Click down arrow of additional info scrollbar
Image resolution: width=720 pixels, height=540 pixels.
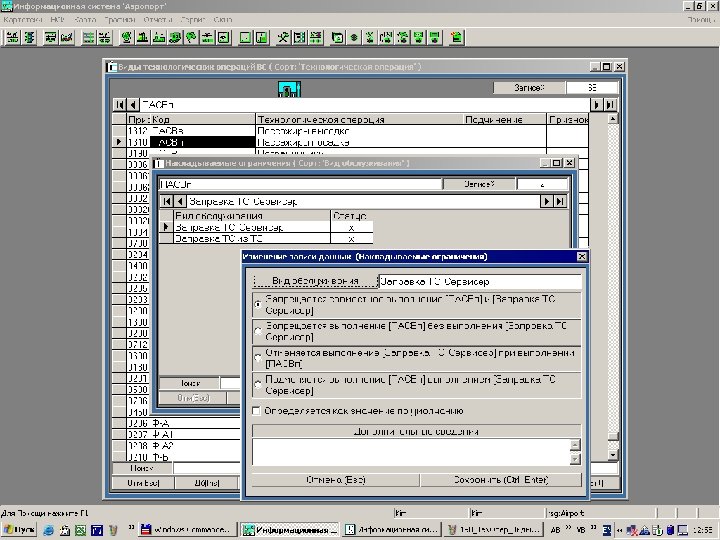pos(575,459)
